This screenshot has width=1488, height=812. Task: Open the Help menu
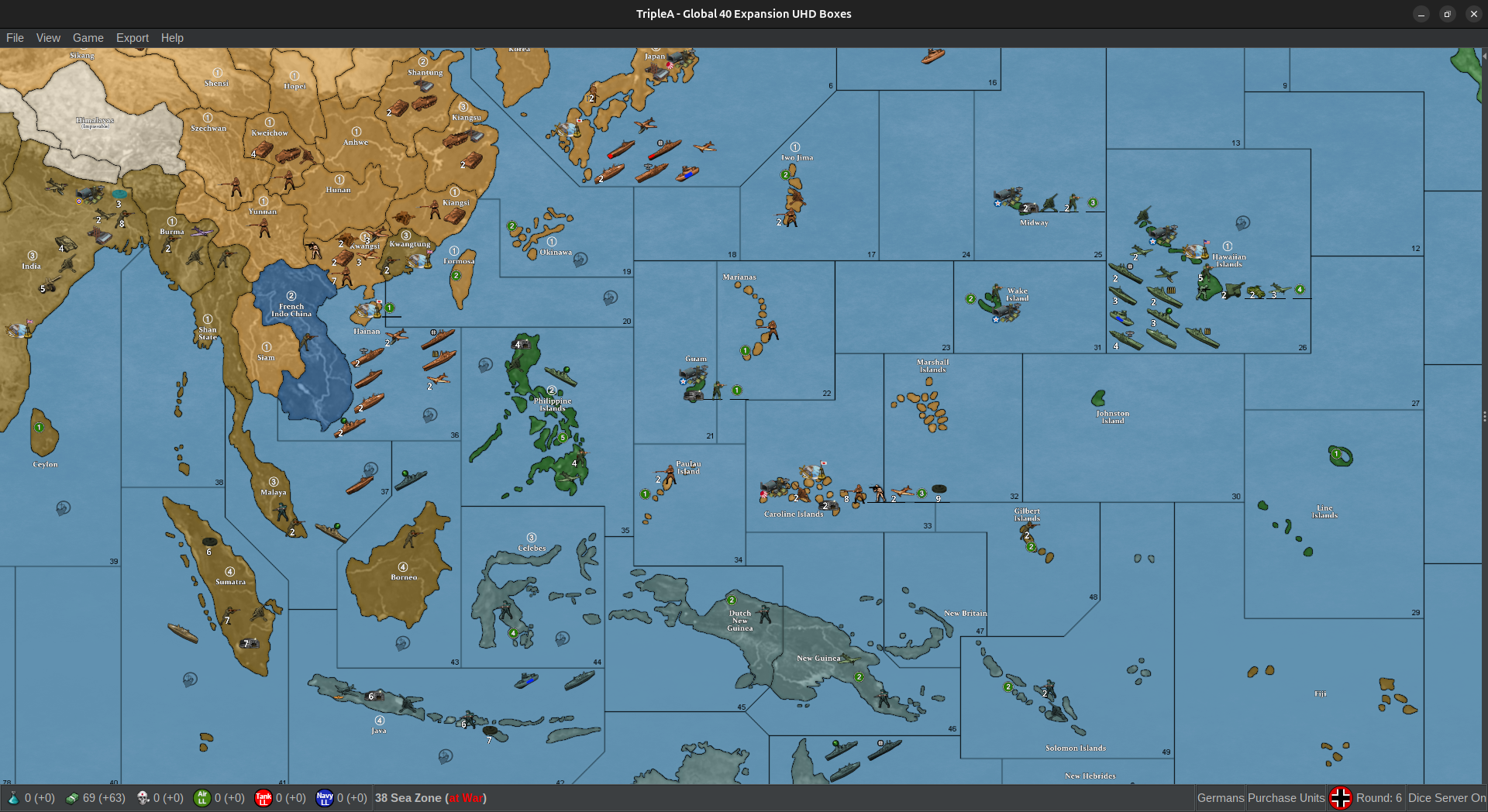[172, 38]
